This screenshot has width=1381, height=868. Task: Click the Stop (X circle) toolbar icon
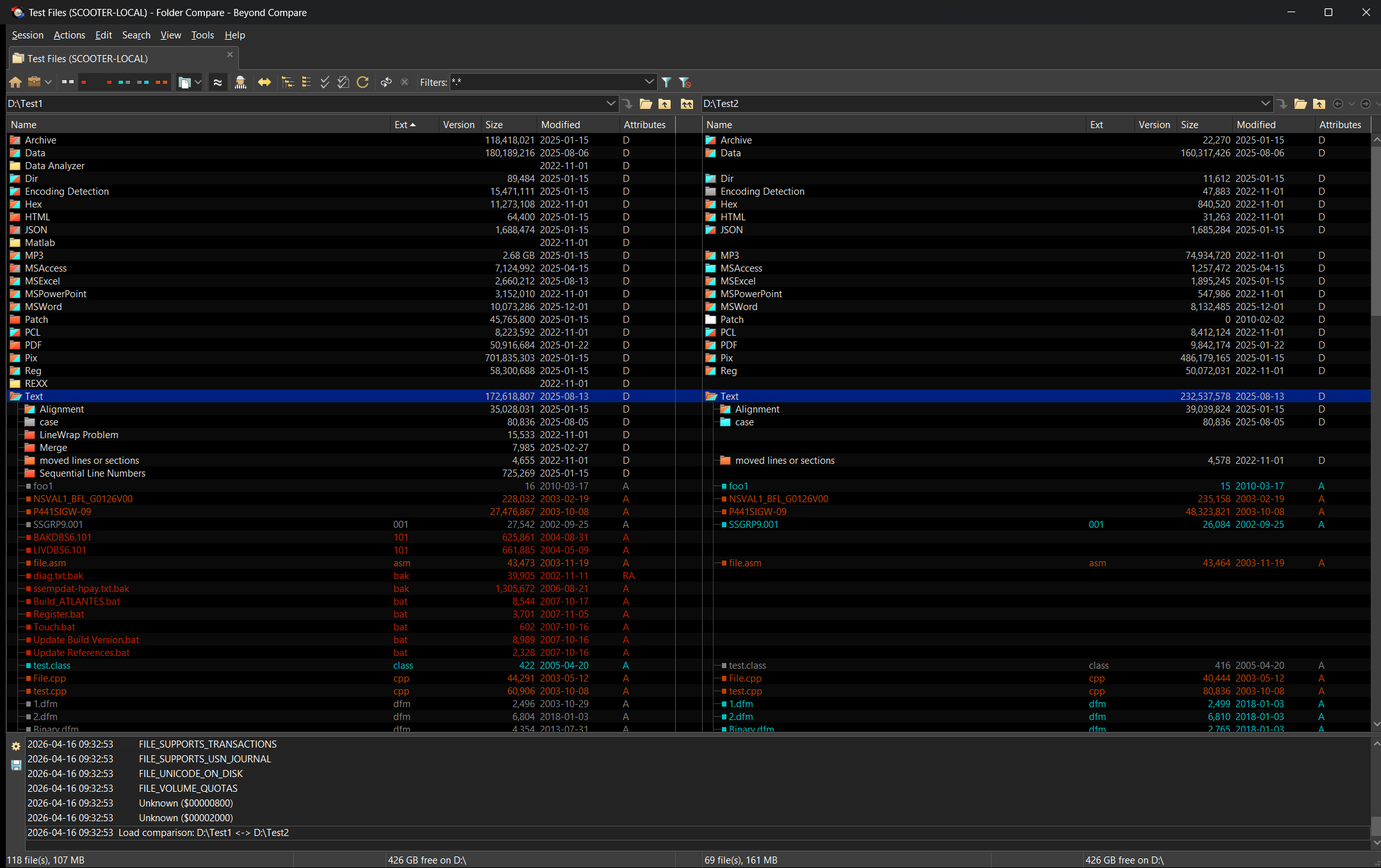(x=404, y=82)
